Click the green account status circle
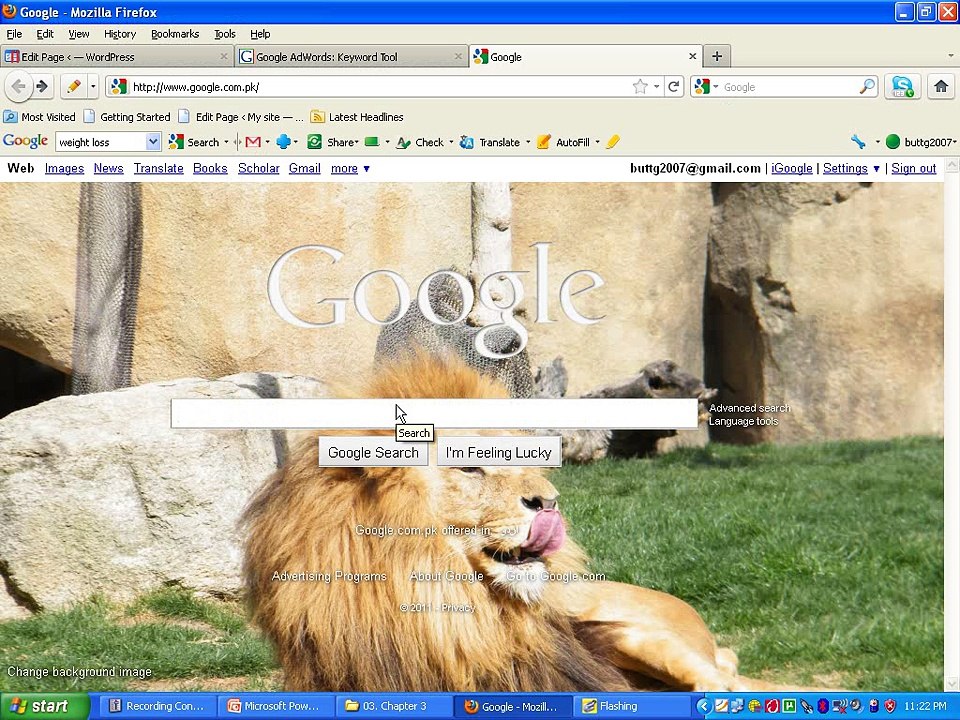The image size is (960, 720). click(893, 142)
